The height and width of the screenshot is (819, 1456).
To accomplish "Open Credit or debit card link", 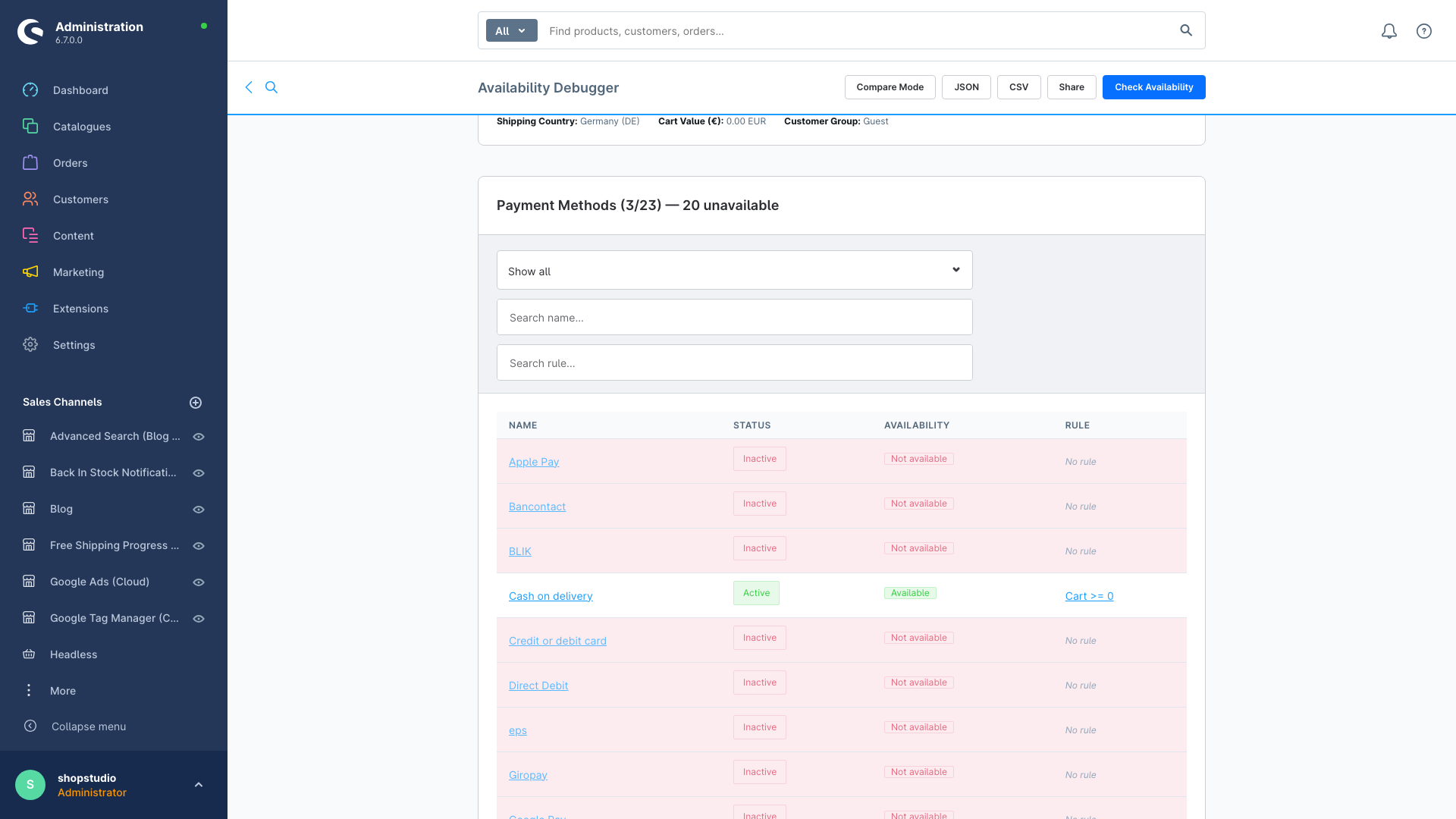I will tap(557, 641).
